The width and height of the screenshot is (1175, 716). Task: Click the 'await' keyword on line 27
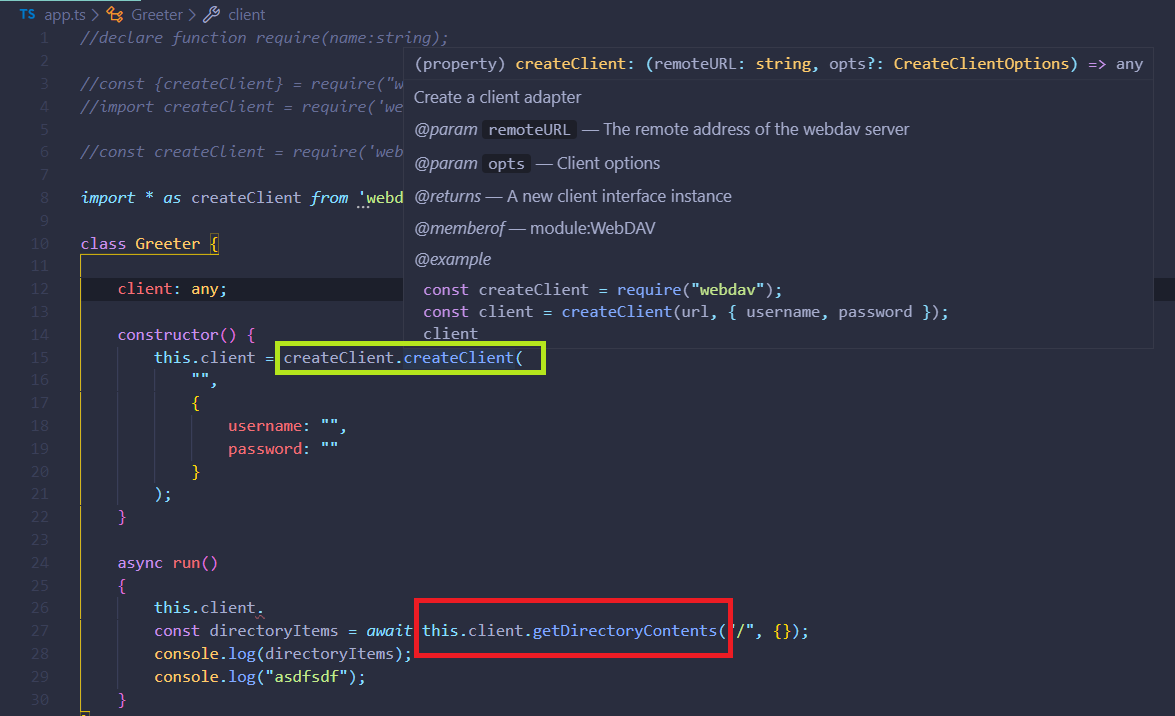tap(389, 631)
